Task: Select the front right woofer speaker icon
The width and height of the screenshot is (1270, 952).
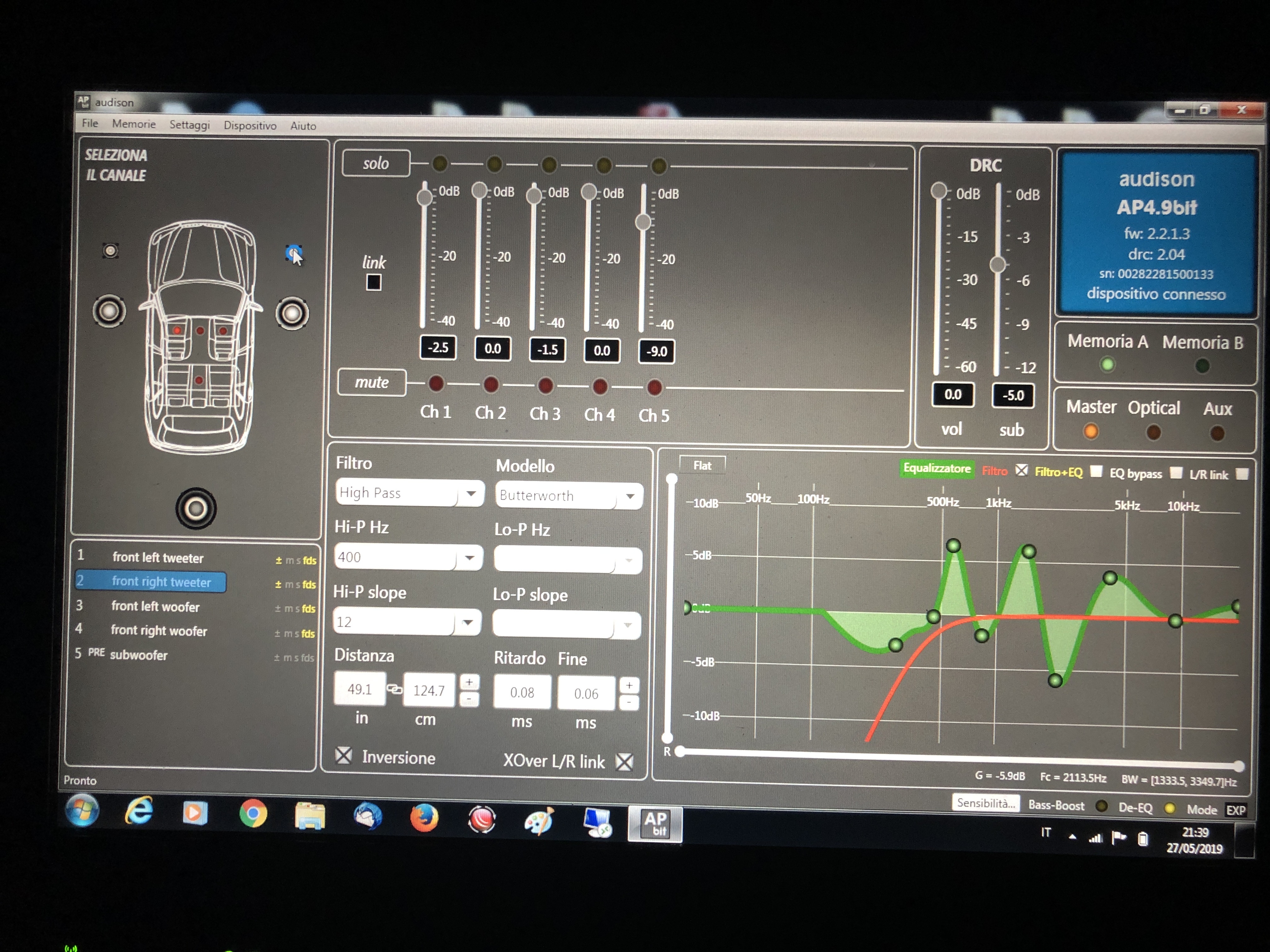Action: click(292, 313)
